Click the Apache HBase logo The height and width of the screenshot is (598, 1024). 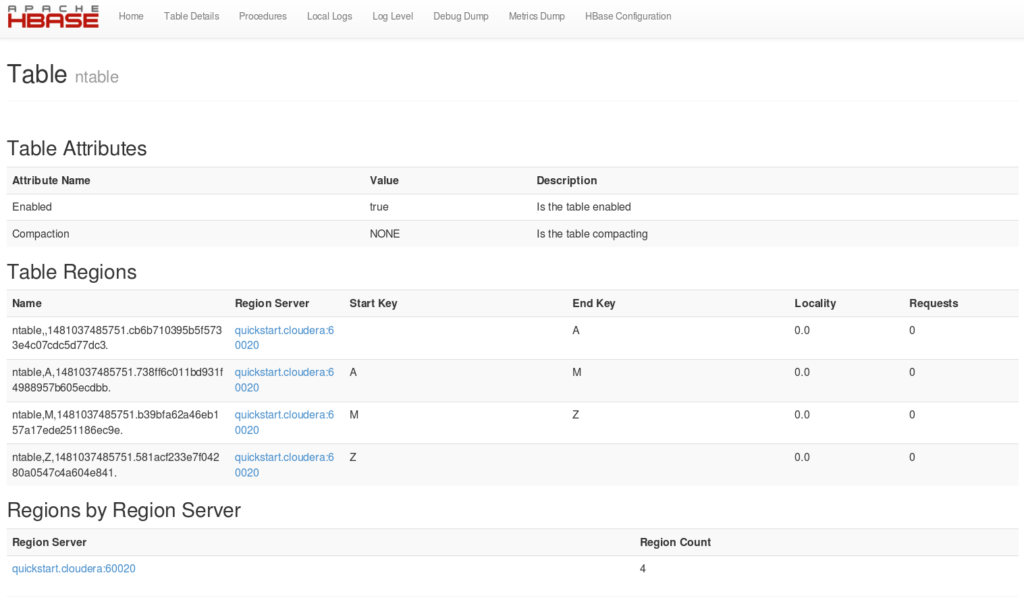pyautogui.click(x=53, y=17)
